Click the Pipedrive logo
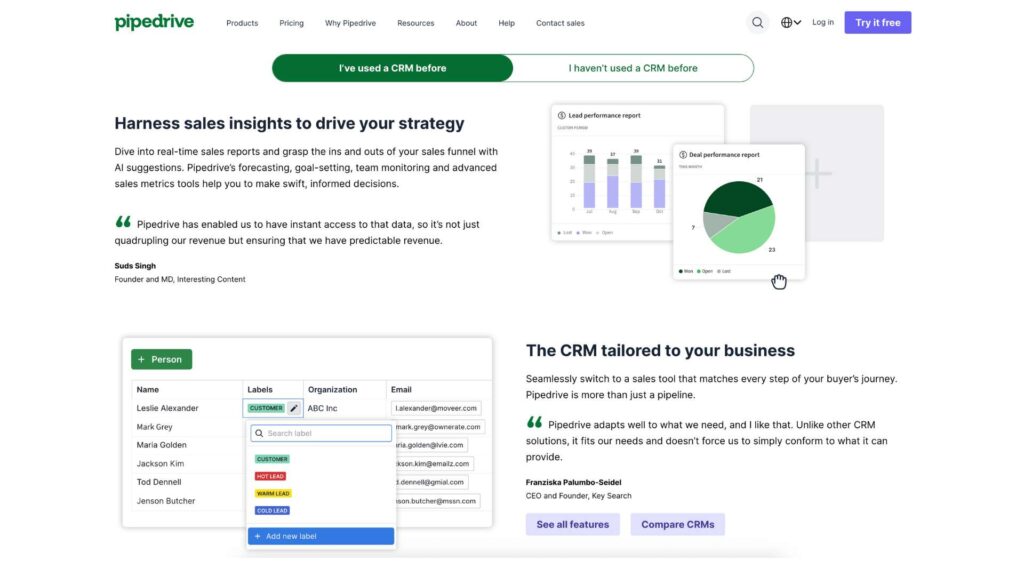1024x576 pixels. click(154, 22)
